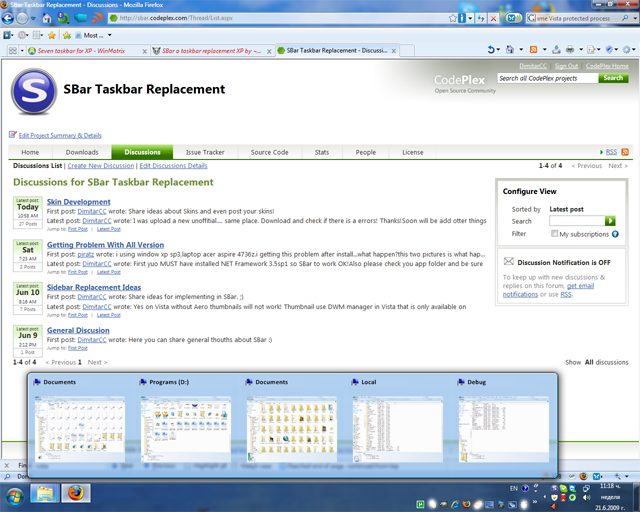Click the blue info icon in address bar
This screenshot has width=640, height=512.
(462, 18)
